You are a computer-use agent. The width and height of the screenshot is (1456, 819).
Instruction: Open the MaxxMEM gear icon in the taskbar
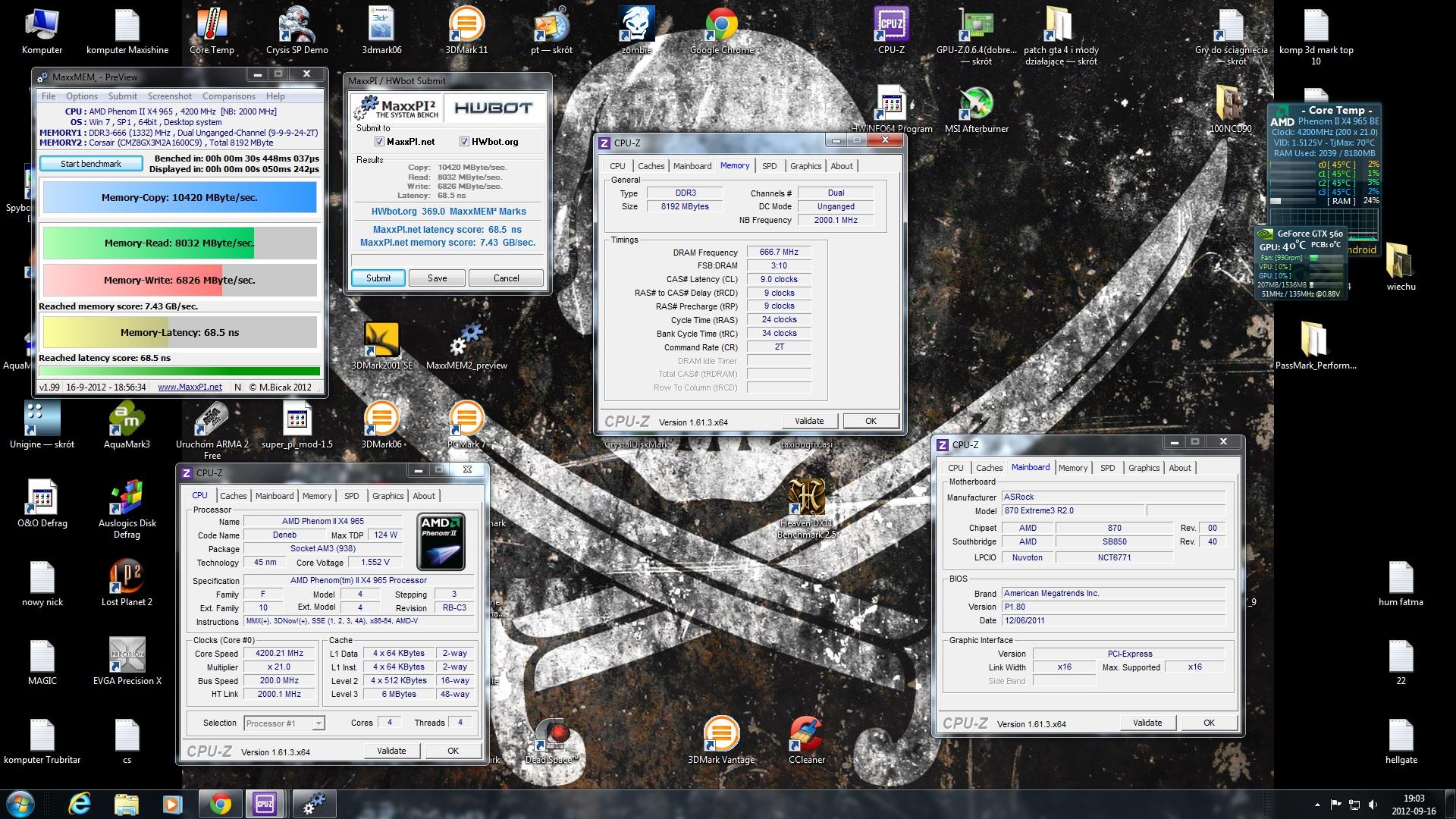[313, 804]
